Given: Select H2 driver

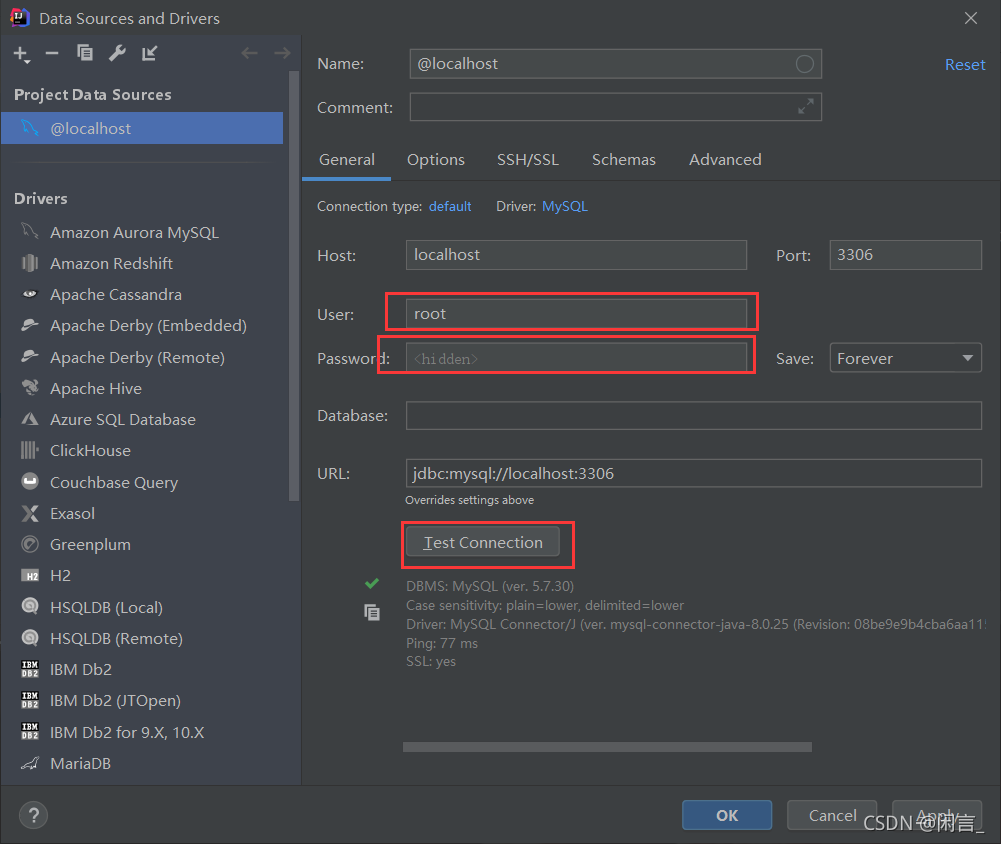Looking at the screenshot, I should 60,576.
